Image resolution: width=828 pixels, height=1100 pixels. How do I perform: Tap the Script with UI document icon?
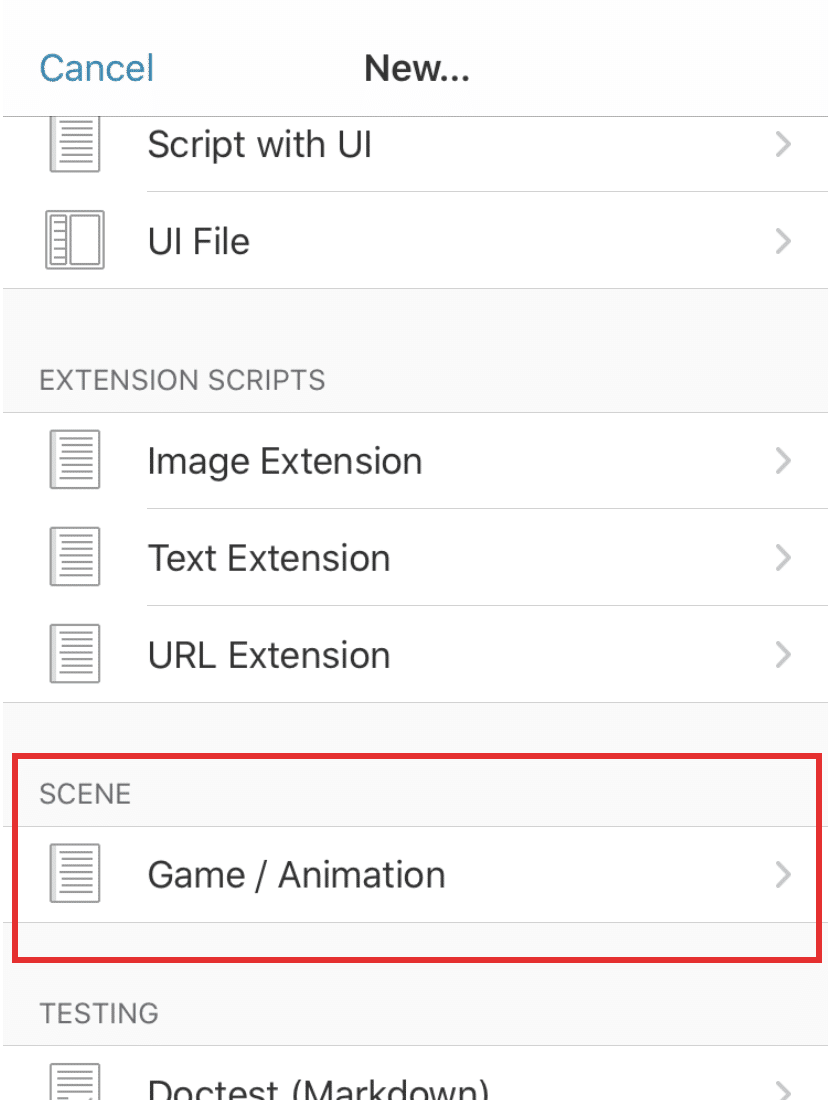click(x=74, y=144)
